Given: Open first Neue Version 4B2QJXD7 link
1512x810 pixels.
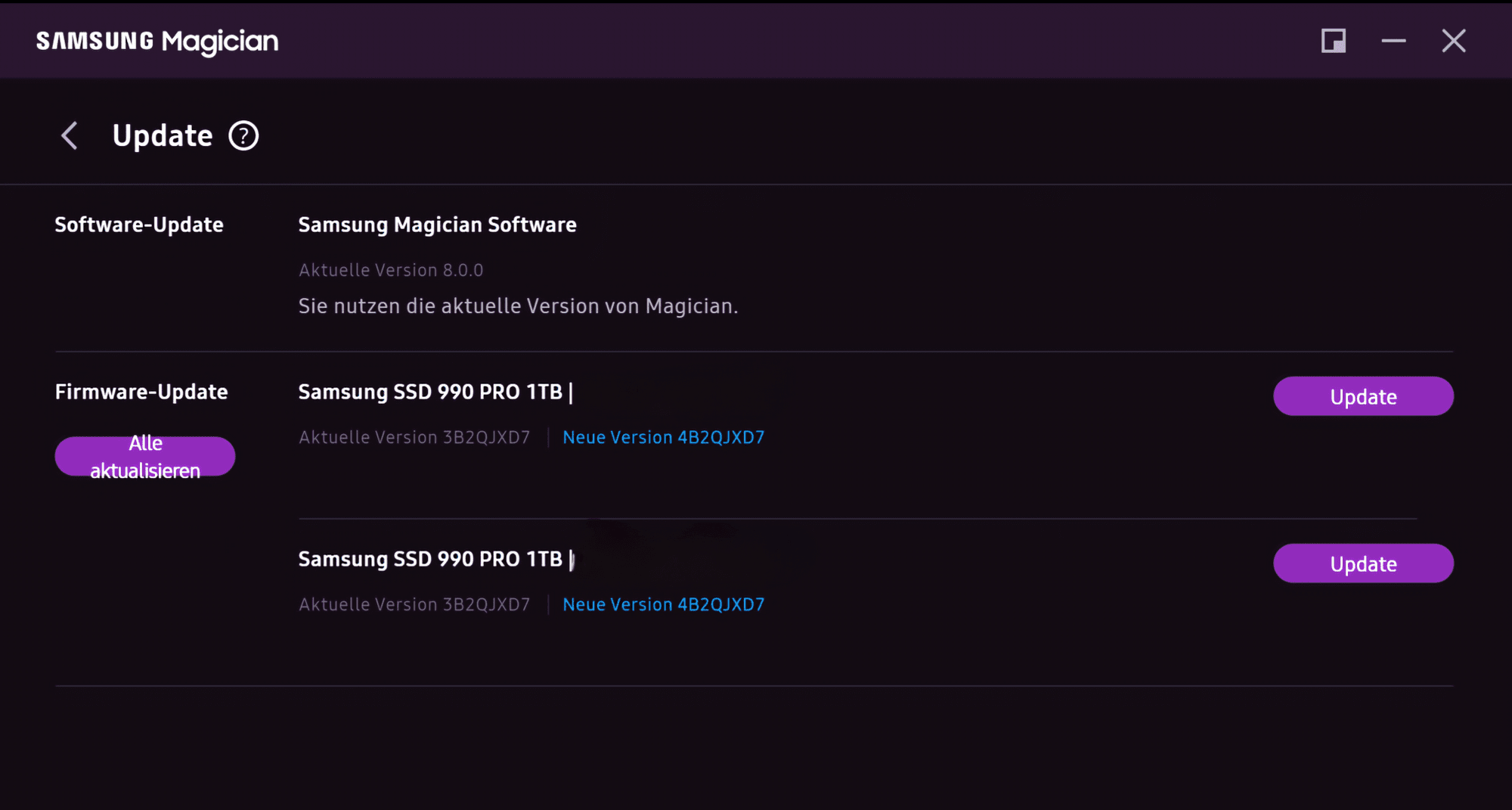Looking at the screenshot, I should coord(663,437).
